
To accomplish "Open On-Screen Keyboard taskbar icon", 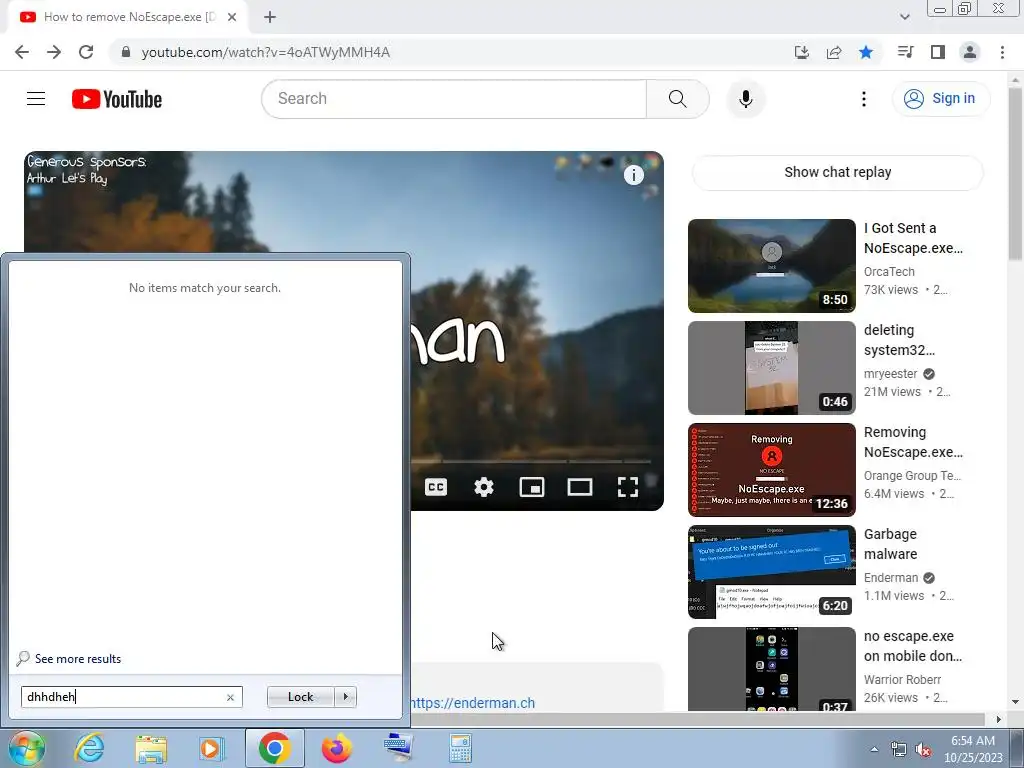I will point(398,748).
